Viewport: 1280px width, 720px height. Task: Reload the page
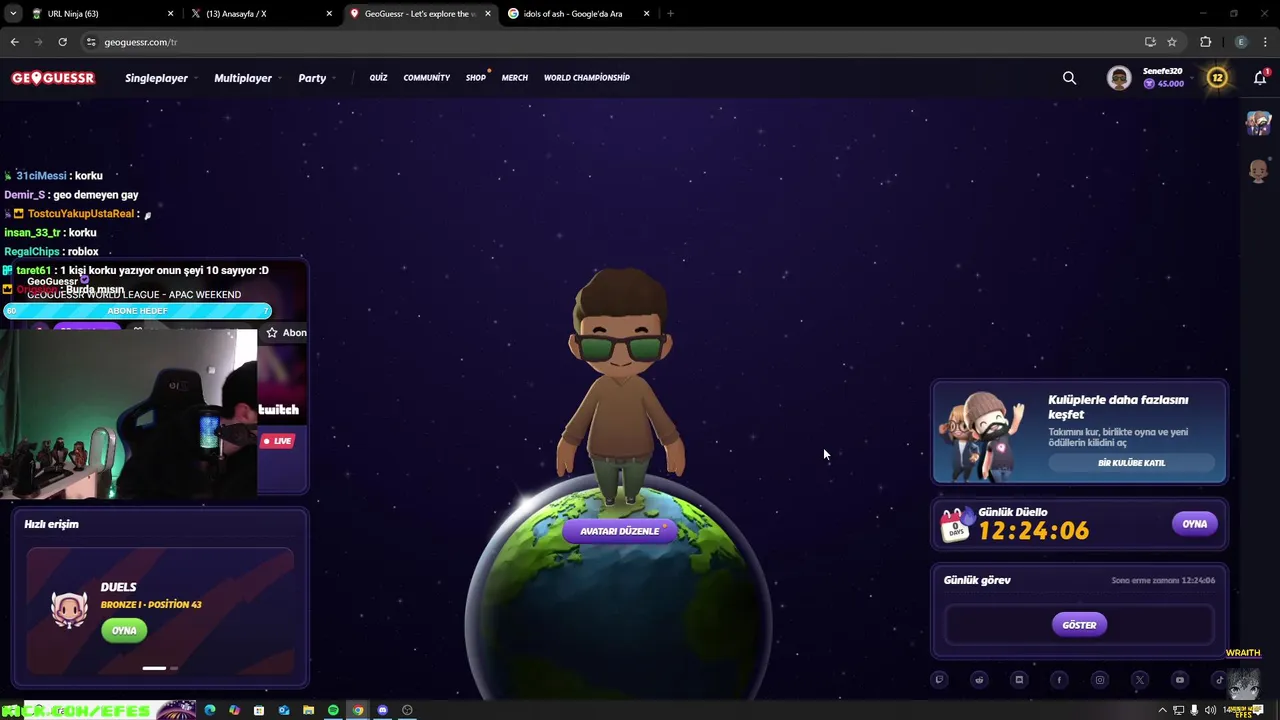(62, 42)
